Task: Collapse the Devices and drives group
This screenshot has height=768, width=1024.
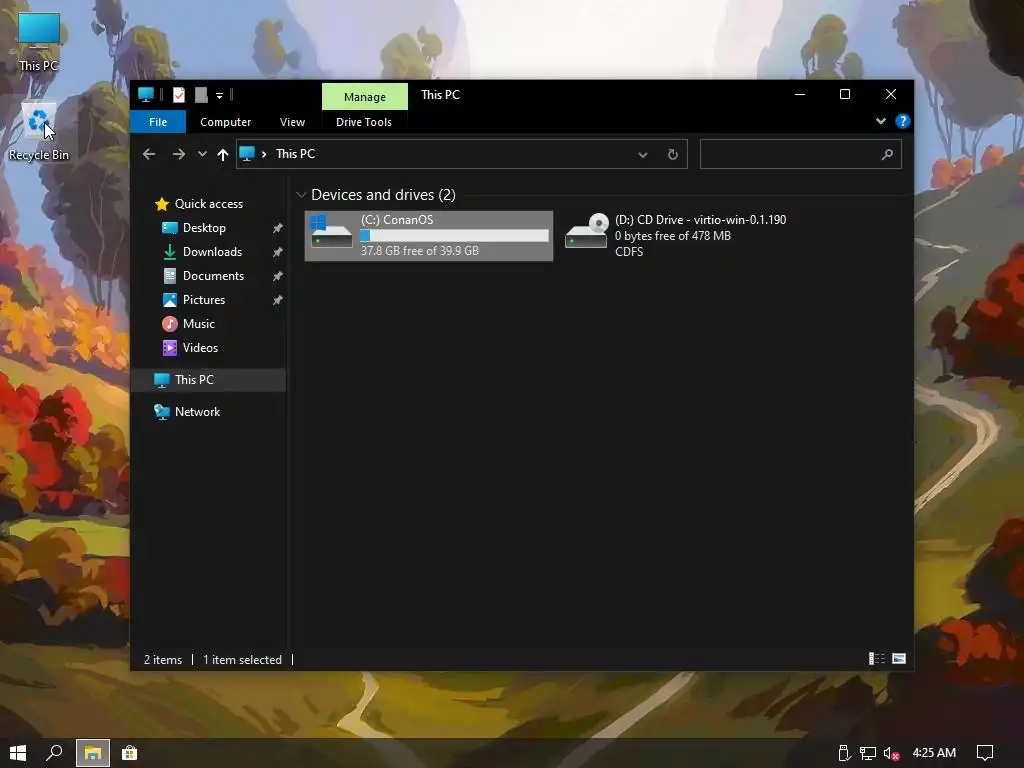Action: (x=301, y=195)
